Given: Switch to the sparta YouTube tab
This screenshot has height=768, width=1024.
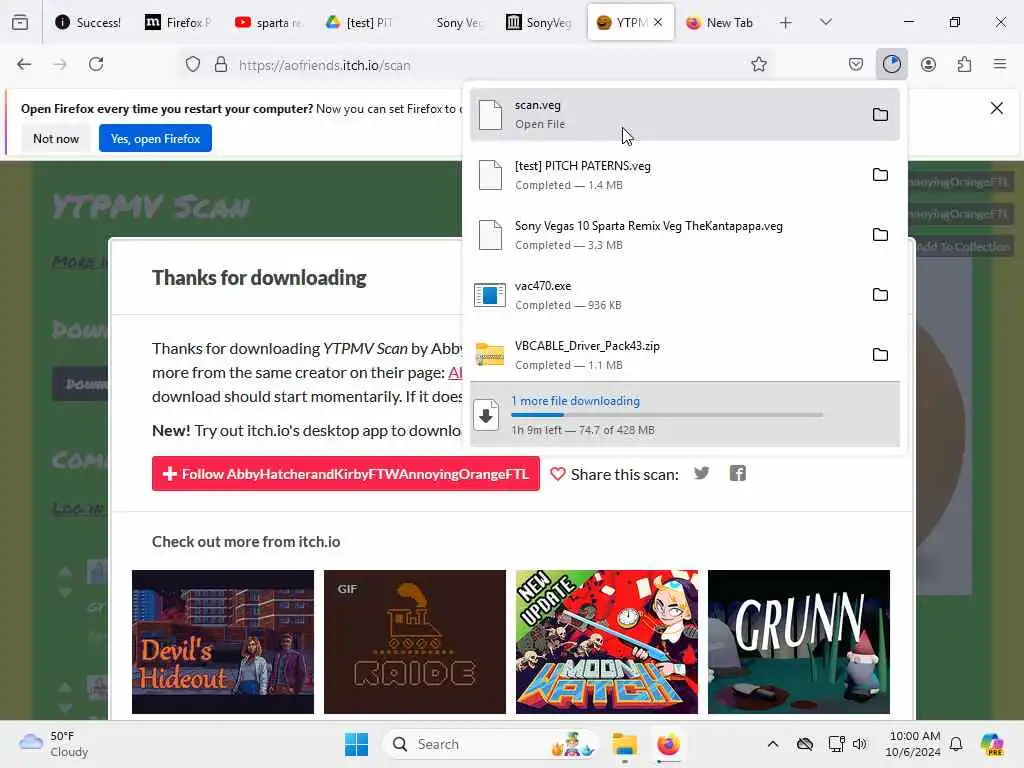Looking at the screenshot, I should 268,23.
